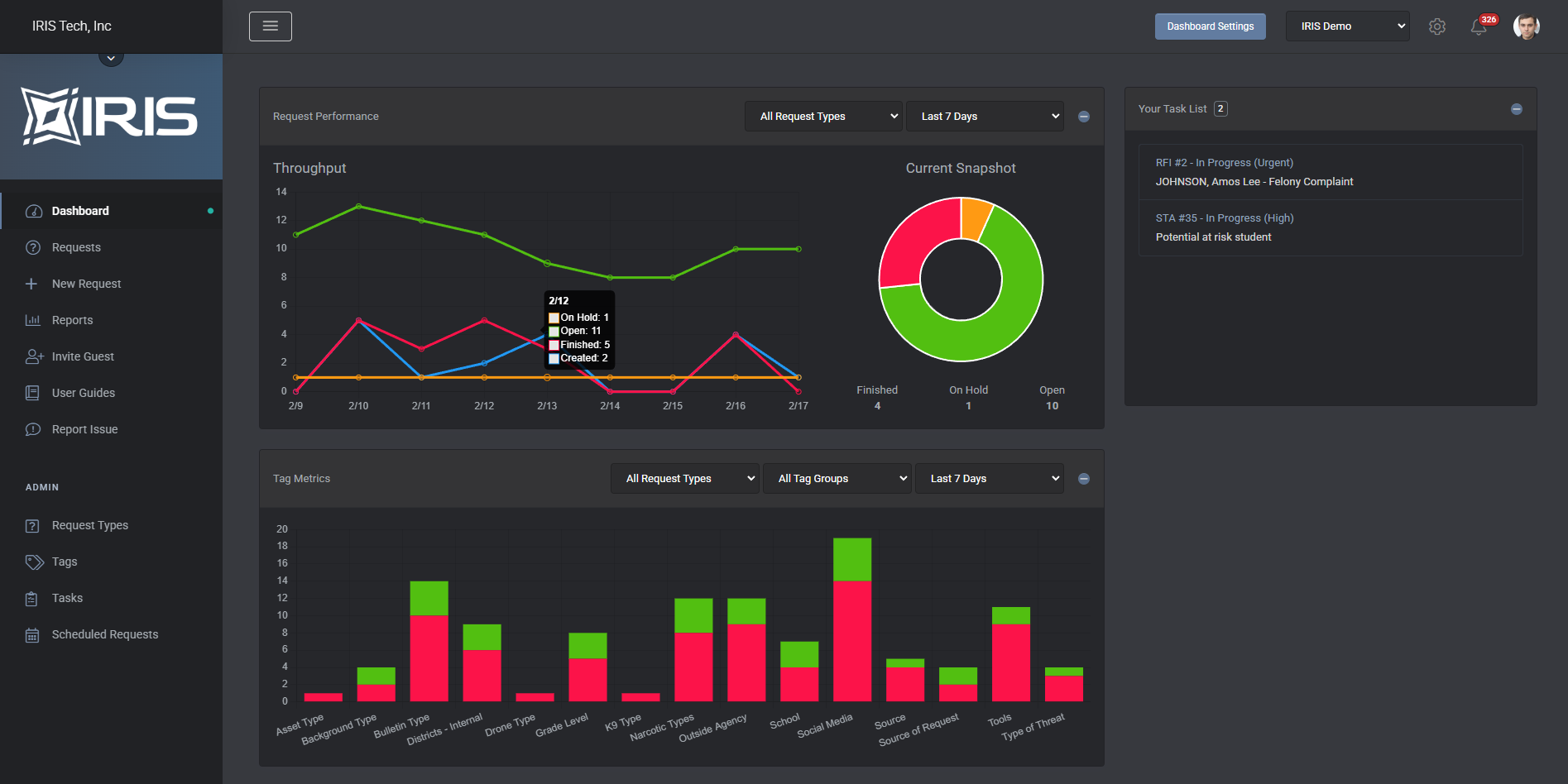Image resolution: width=1568 pixels, height=784 pixels.
Task: Collapse the Request Performance panel
Action: pyautogui.click(x=1084, y=117)
